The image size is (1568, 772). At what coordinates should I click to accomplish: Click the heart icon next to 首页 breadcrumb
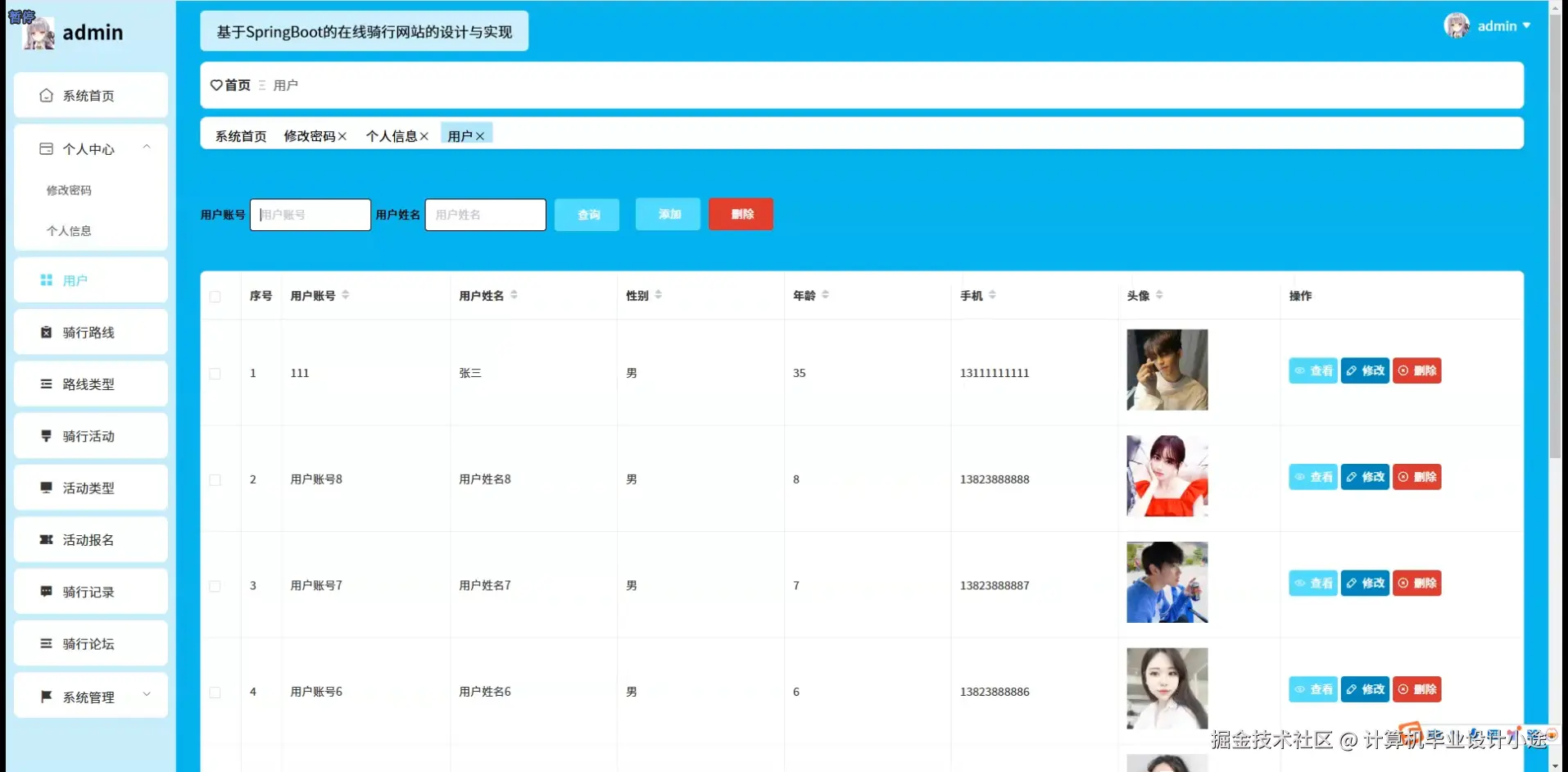[215, 85]
